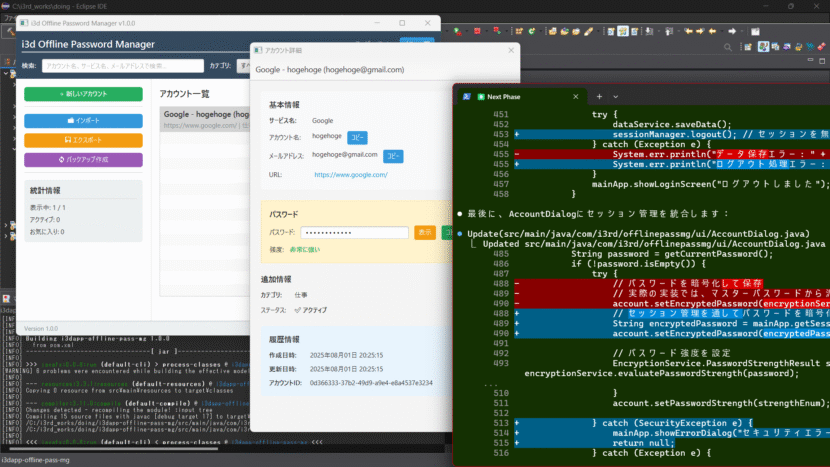The width and height of the screenshot is (830, 467).
Task: Click the magnifier search icon in Eclipse toolbar
Action: (x=728, y=47)
